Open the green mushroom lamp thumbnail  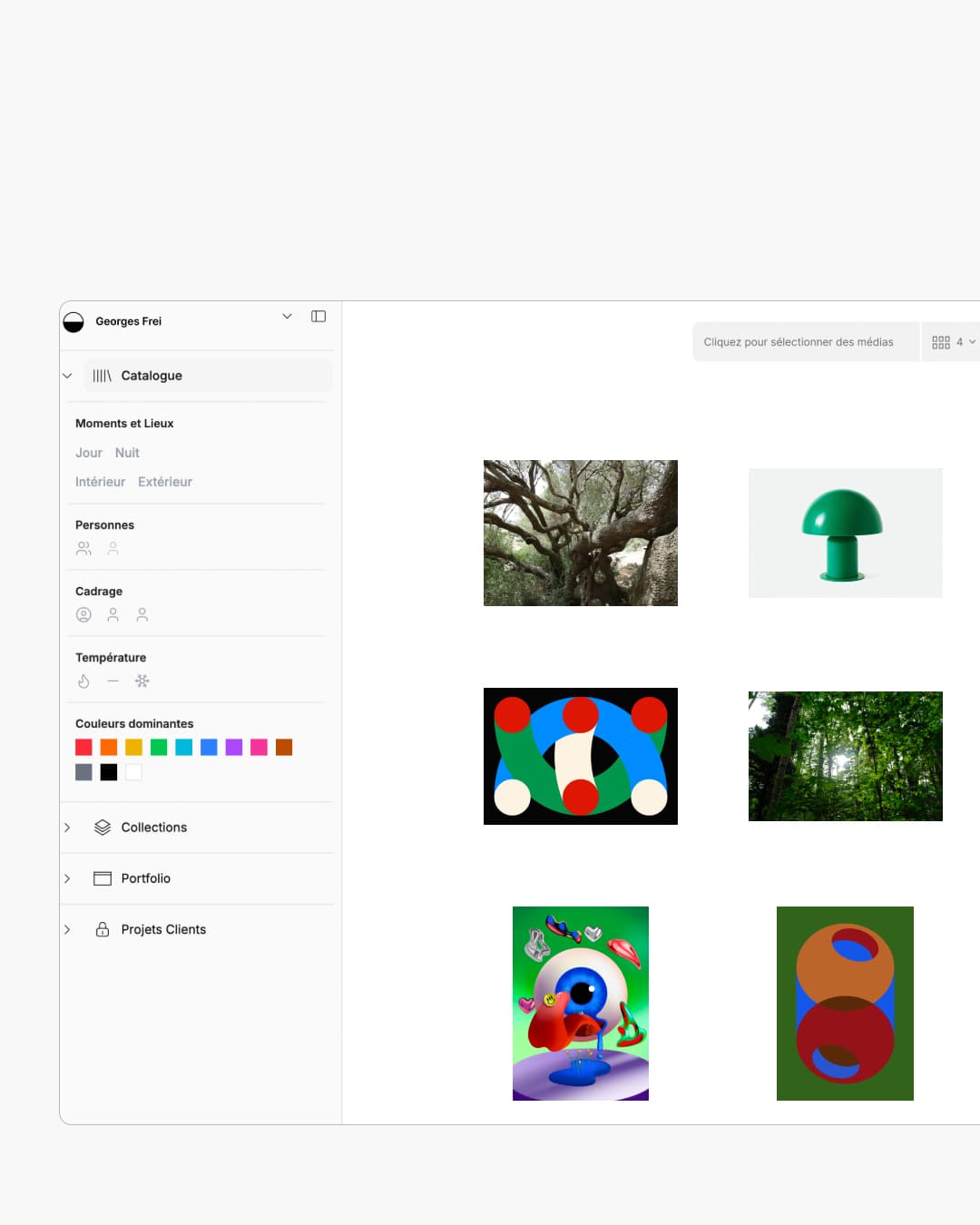pos(845,534)
